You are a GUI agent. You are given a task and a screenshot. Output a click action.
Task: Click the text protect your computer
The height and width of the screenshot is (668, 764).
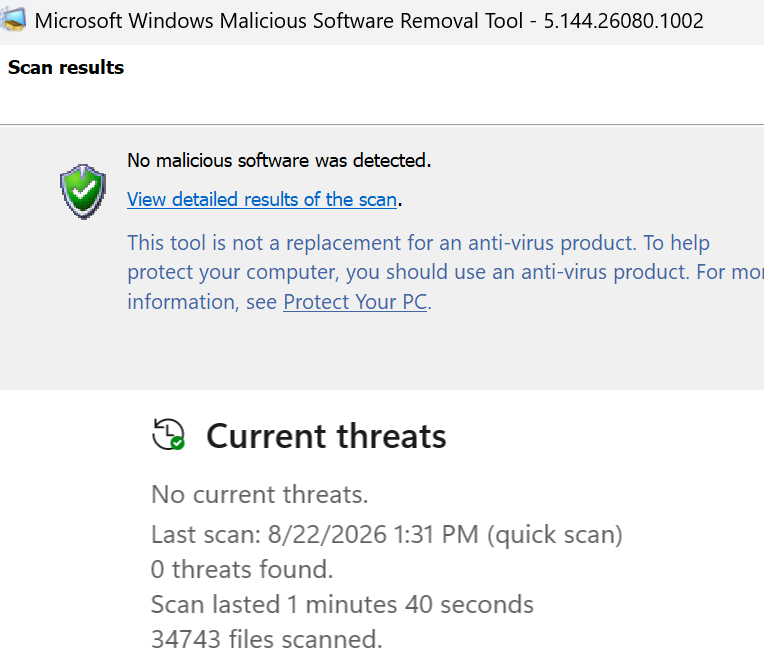[233, 272]
